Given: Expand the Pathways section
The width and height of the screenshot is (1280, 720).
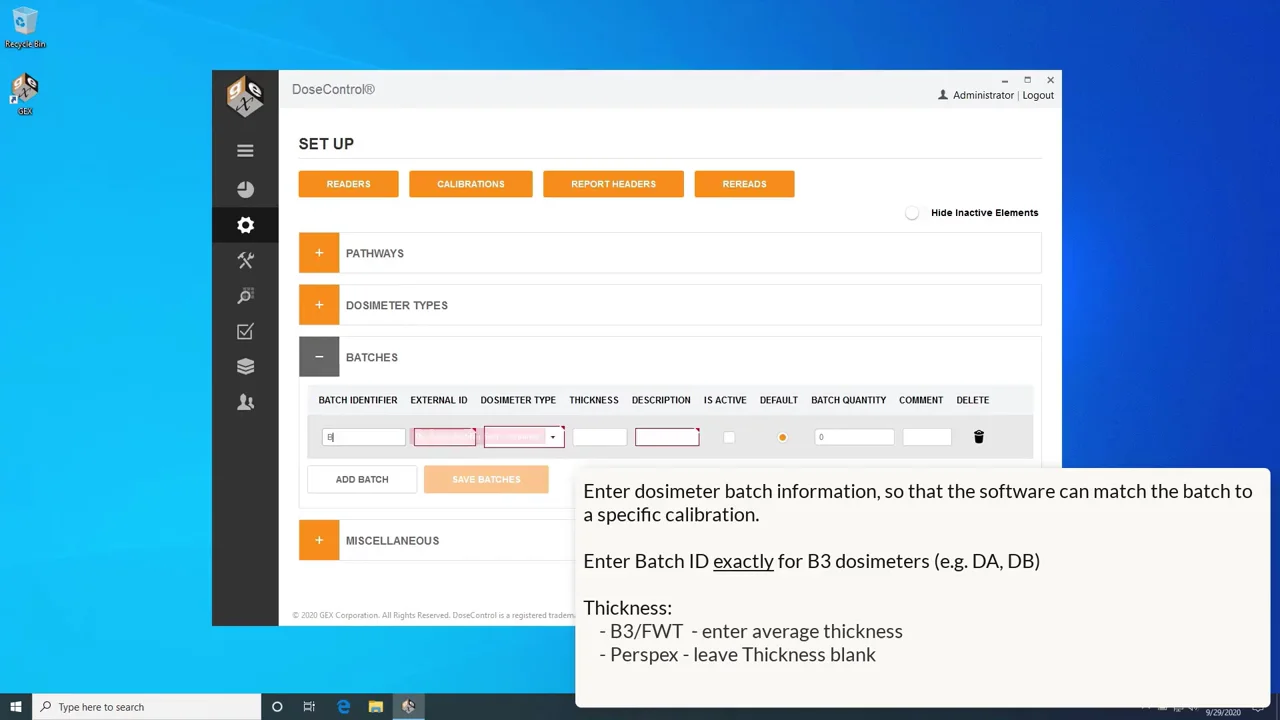Looking at the screenshot, I should click(319, 253).
